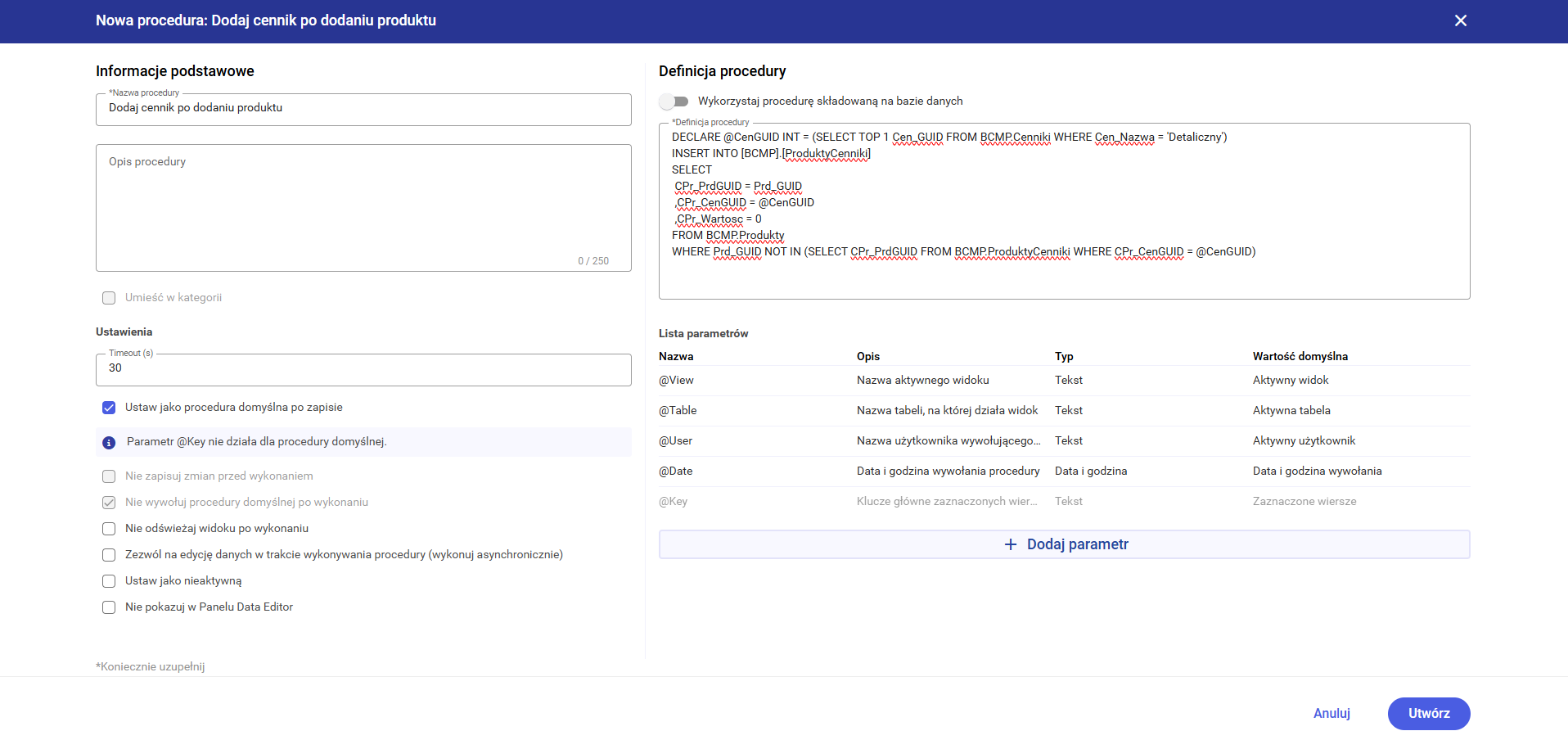Click the info icon beside @Key warning
Viewport: 1568px width, 749px height.
tap(109, 443)
